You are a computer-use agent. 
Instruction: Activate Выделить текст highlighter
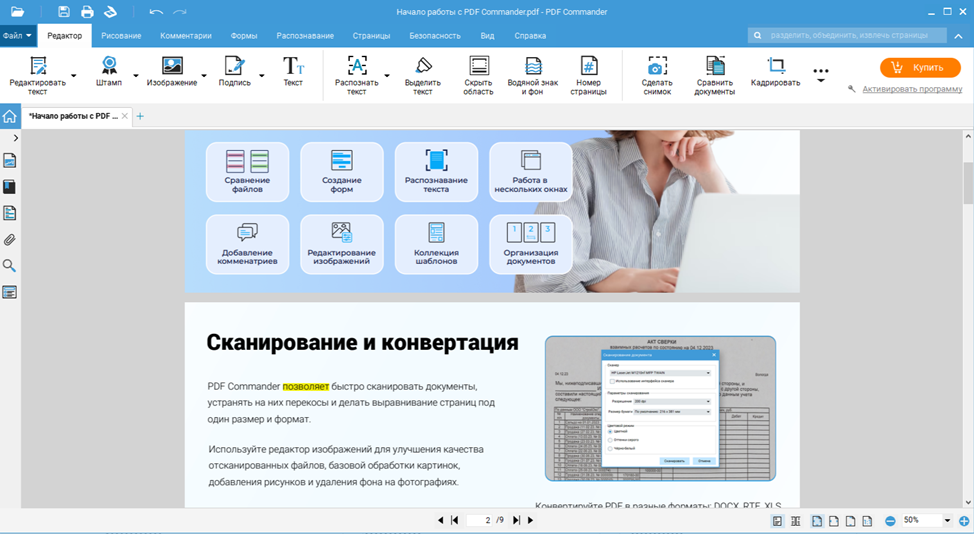(422, 75)
